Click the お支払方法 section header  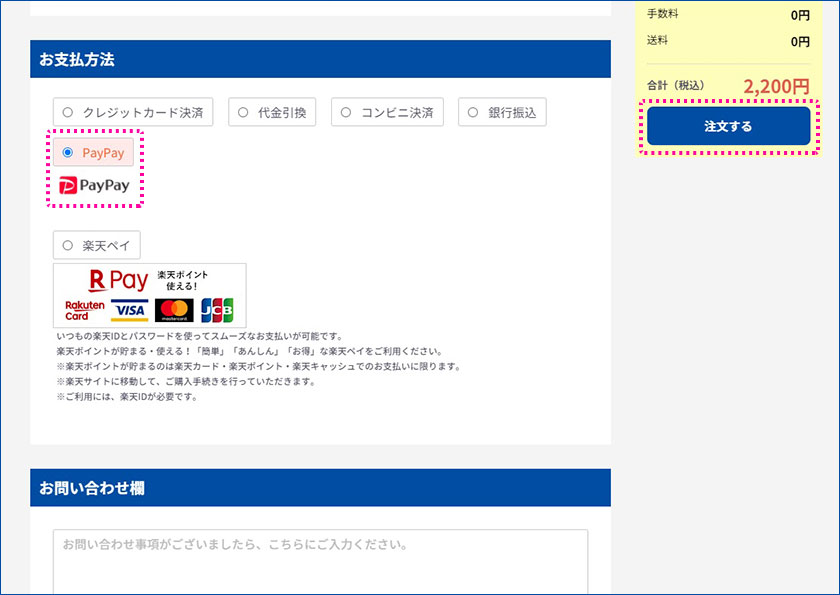pos(320,59)
